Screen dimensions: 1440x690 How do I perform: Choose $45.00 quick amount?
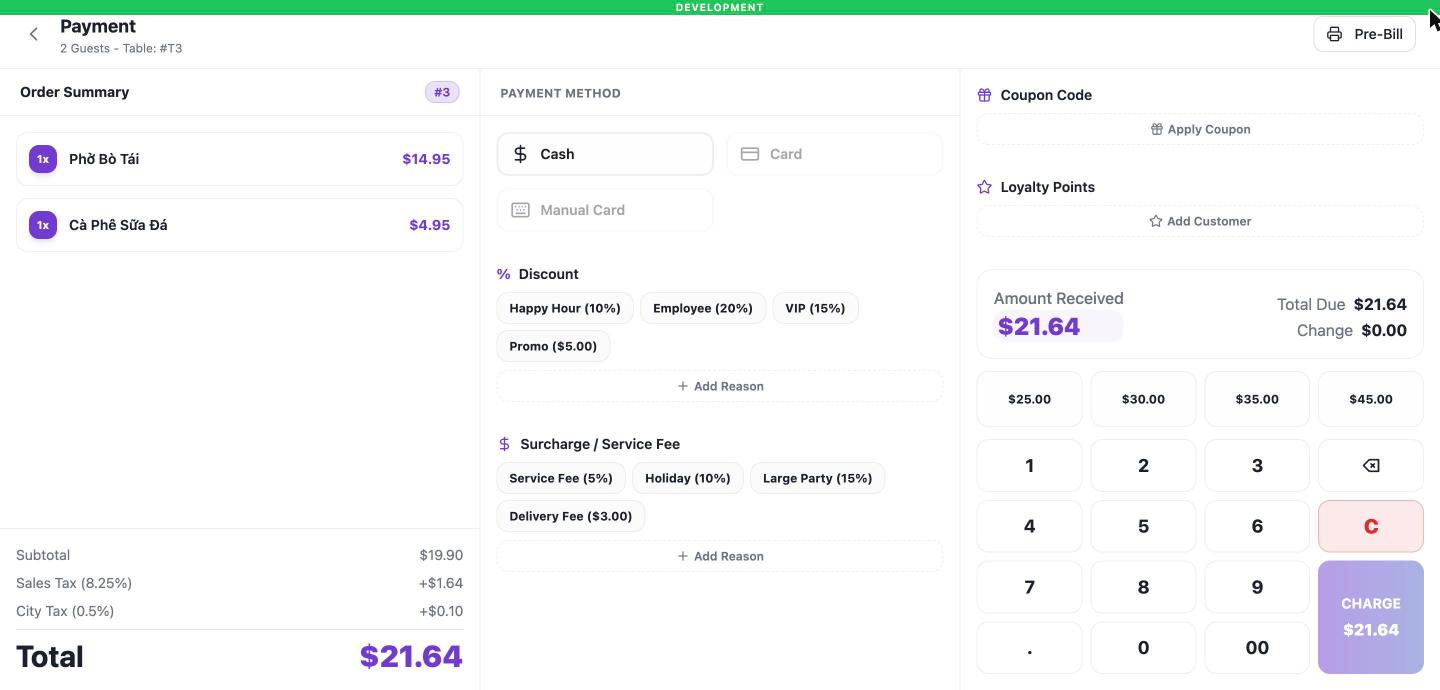point(1371,399)
